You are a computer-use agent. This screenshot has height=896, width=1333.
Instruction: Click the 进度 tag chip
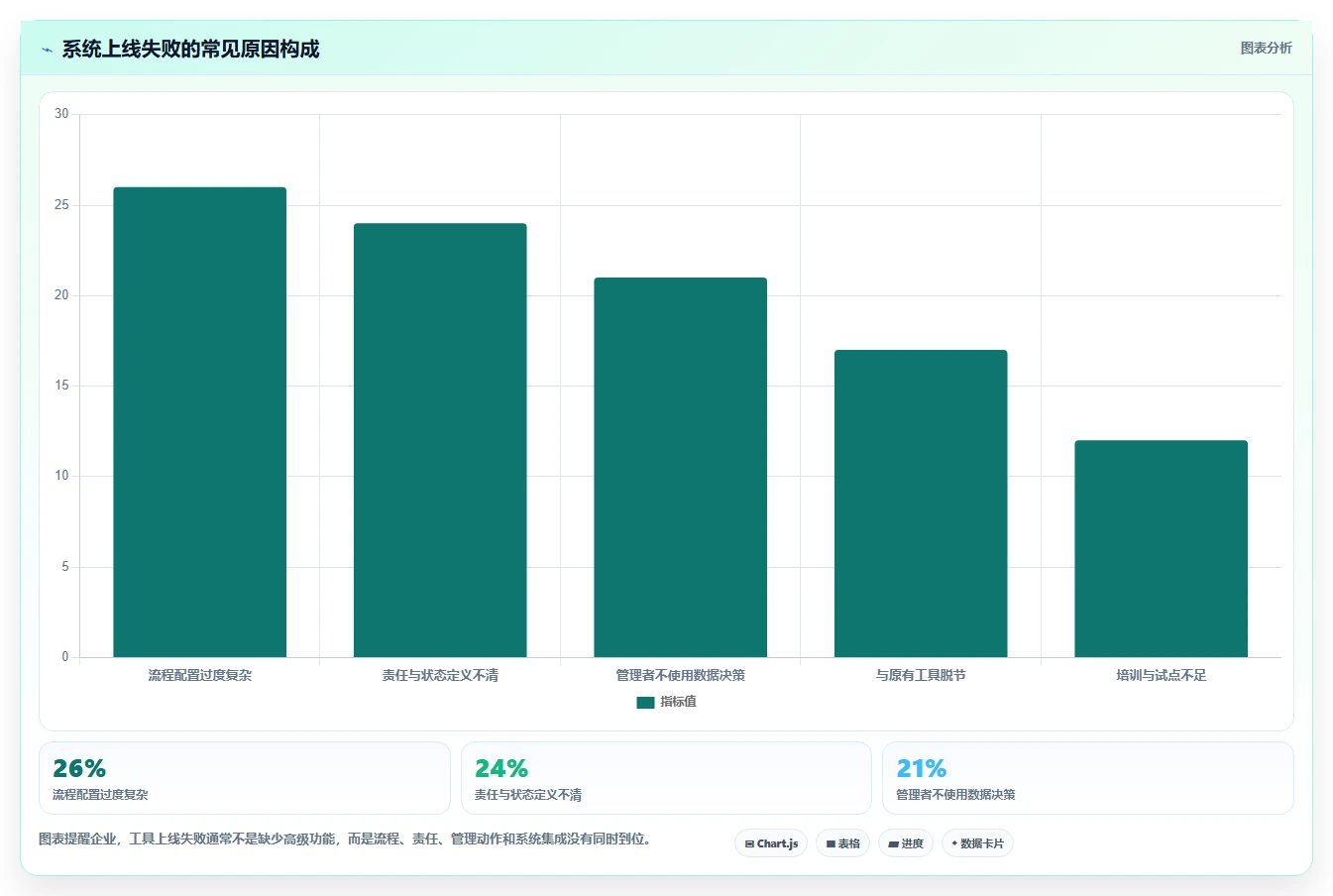point(906,843)
